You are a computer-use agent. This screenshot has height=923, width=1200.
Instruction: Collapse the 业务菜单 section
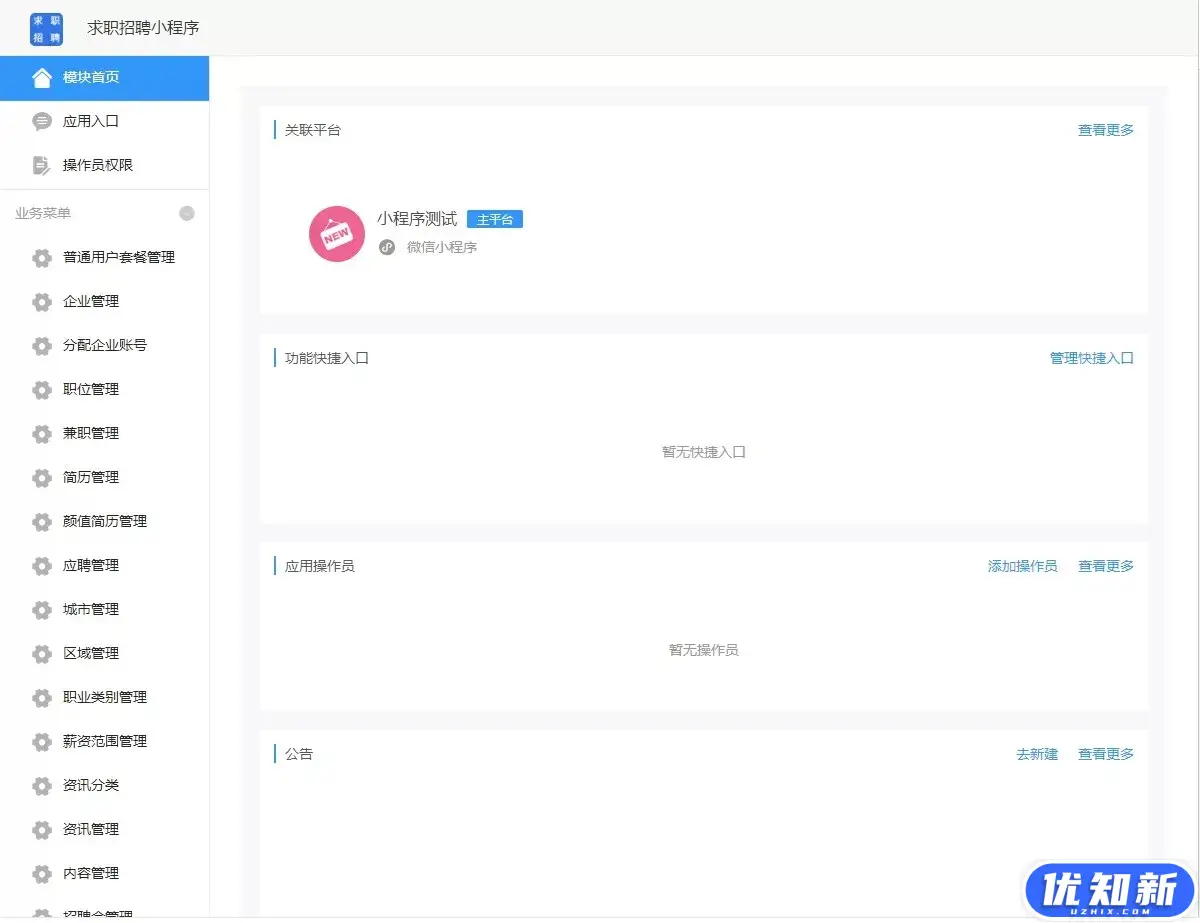click(x=187, y=213)
